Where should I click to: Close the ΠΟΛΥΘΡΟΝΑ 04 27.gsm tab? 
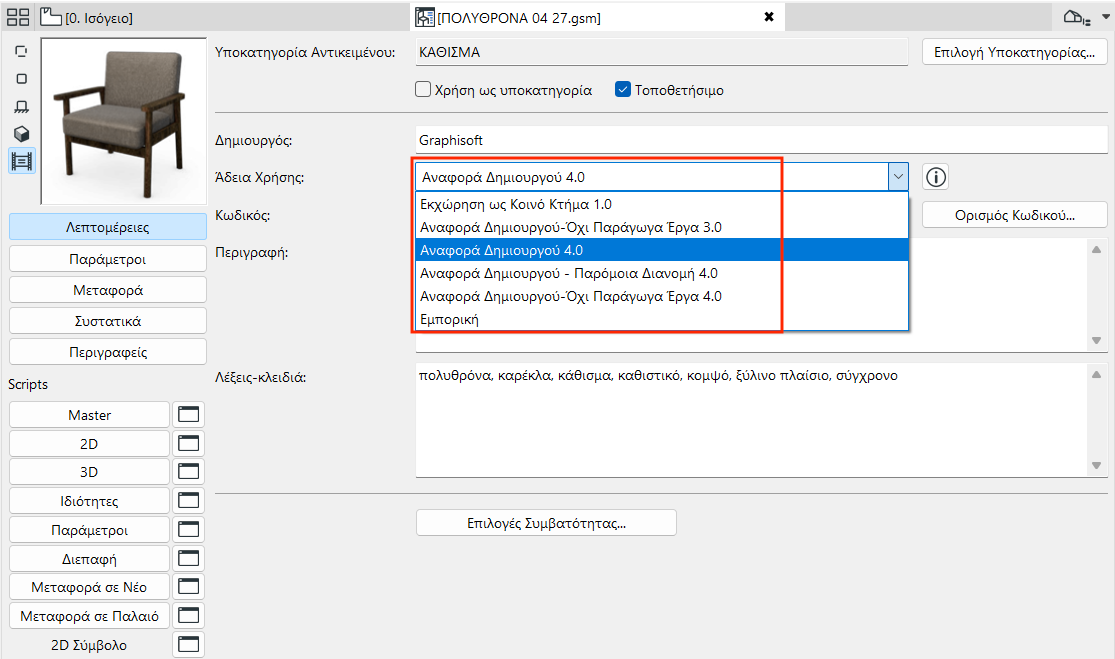click(x=769, y=17)
